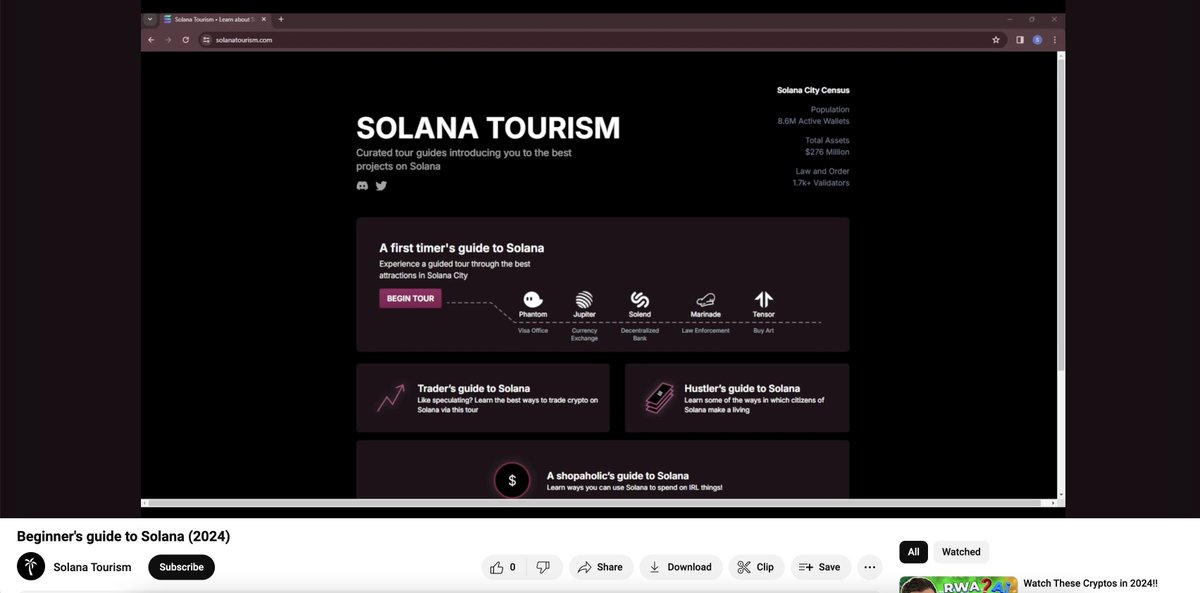The width and height of the screenshot is (1200, 593).
Task: Reload the page in the browser
Action: tap(185, 40)
